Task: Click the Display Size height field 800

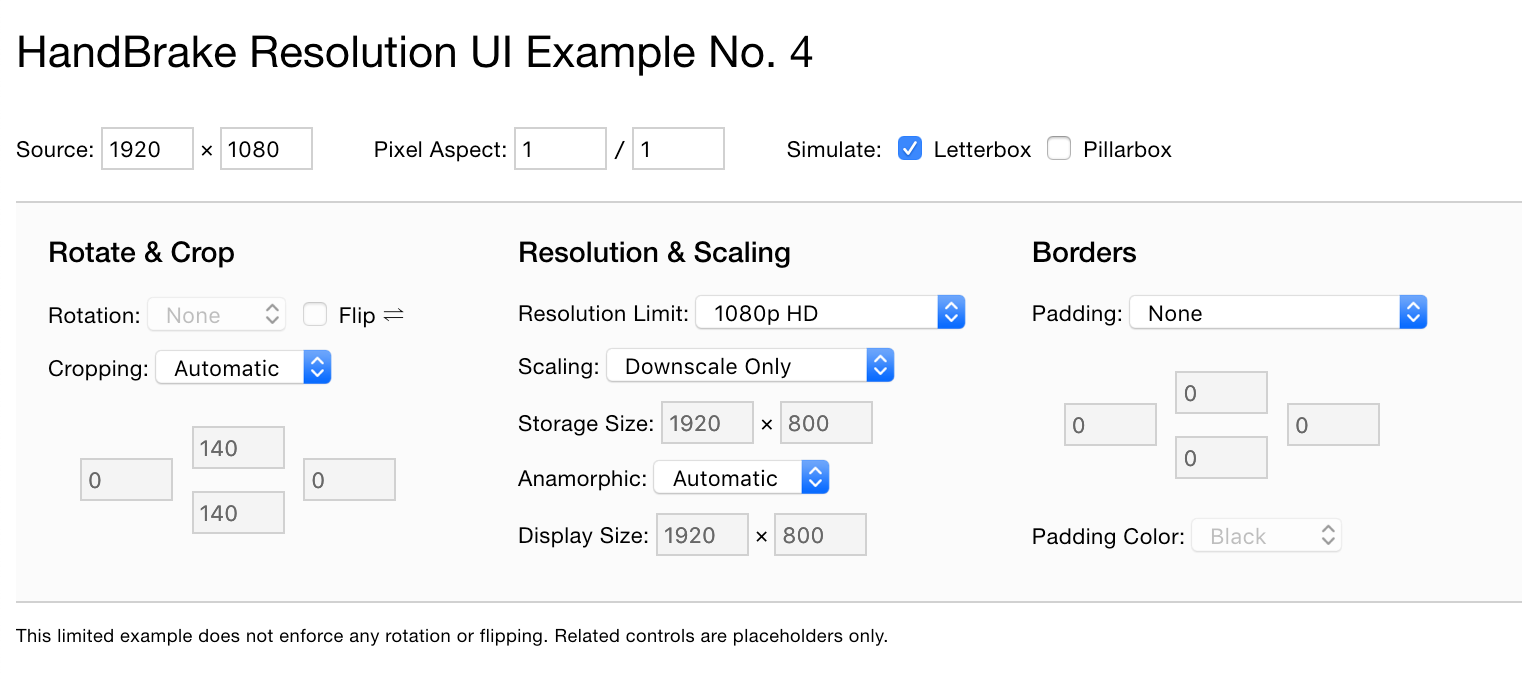Action: coord(820,535)
